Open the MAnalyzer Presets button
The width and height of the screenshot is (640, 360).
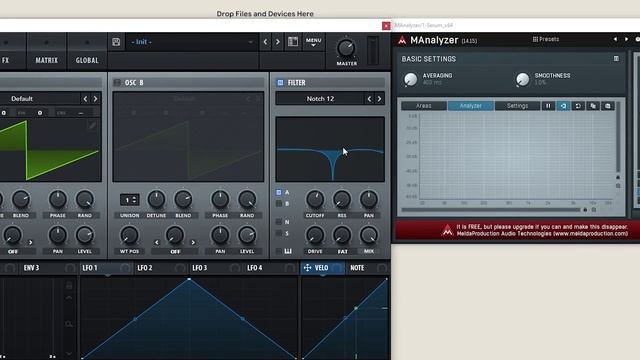pyautogui.click(x=546, y=39)
